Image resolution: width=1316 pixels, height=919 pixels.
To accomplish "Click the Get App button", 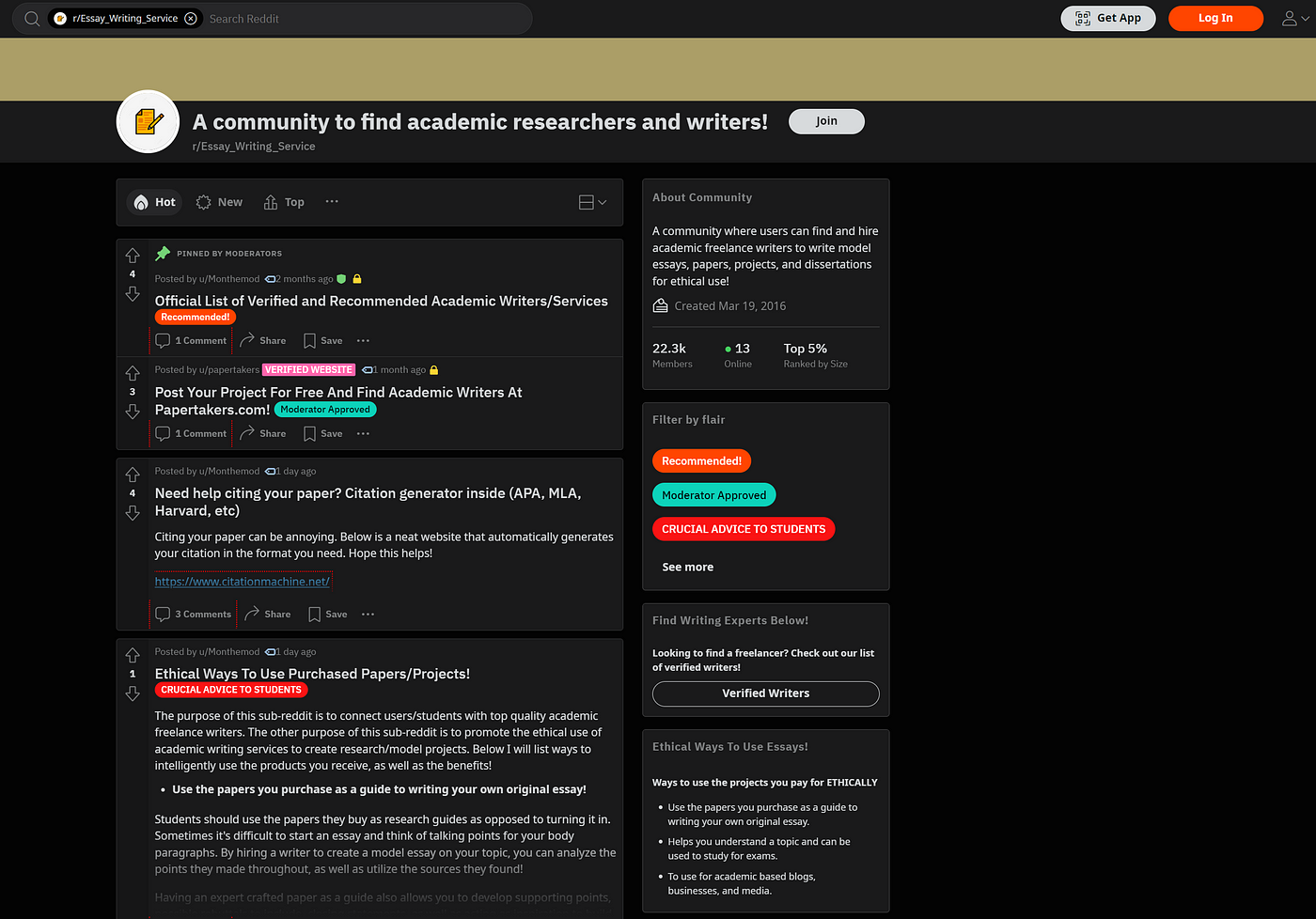I will (x=1108, y=18).
